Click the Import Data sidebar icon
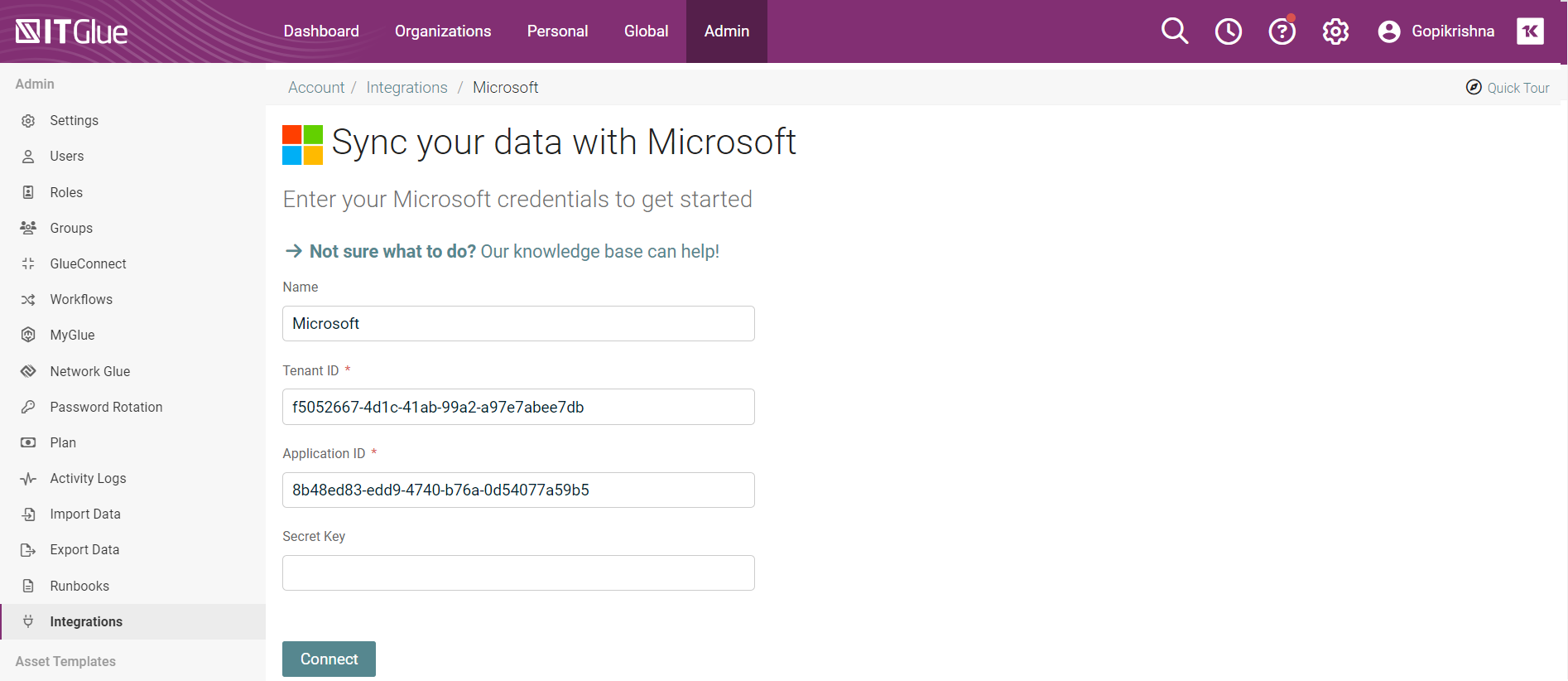 point(28,514)
